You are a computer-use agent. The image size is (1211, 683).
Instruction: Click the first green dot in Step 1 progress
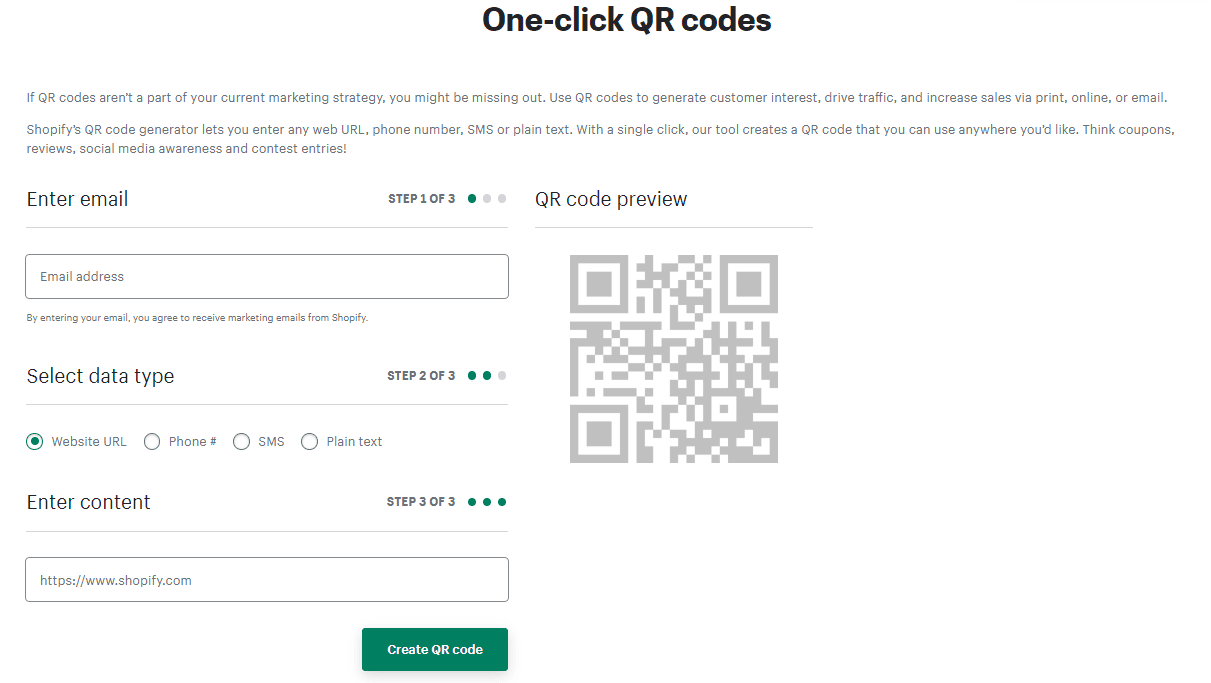tap(471, 198)
